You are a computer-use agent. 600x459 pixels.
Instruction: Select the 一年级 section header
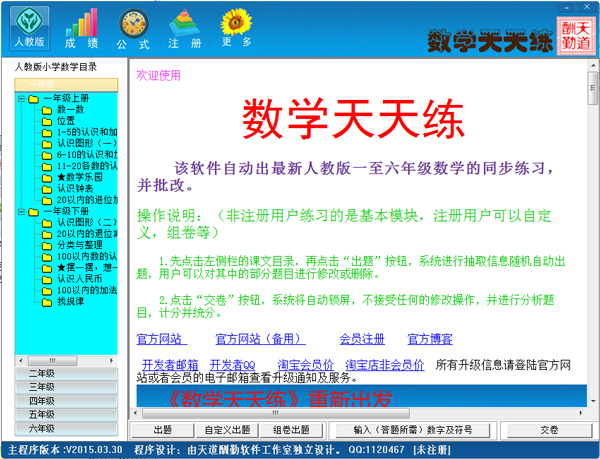pyautogui.click(x=66, y=85)
